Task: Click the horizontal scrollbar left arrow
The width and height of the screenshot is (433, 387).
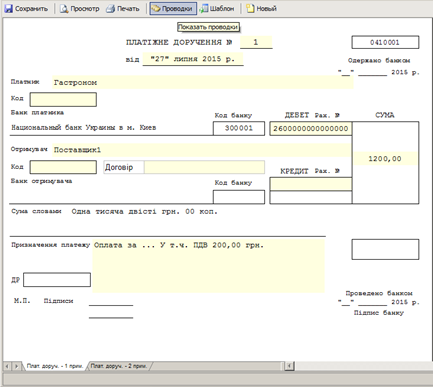Action: (289, 366)
